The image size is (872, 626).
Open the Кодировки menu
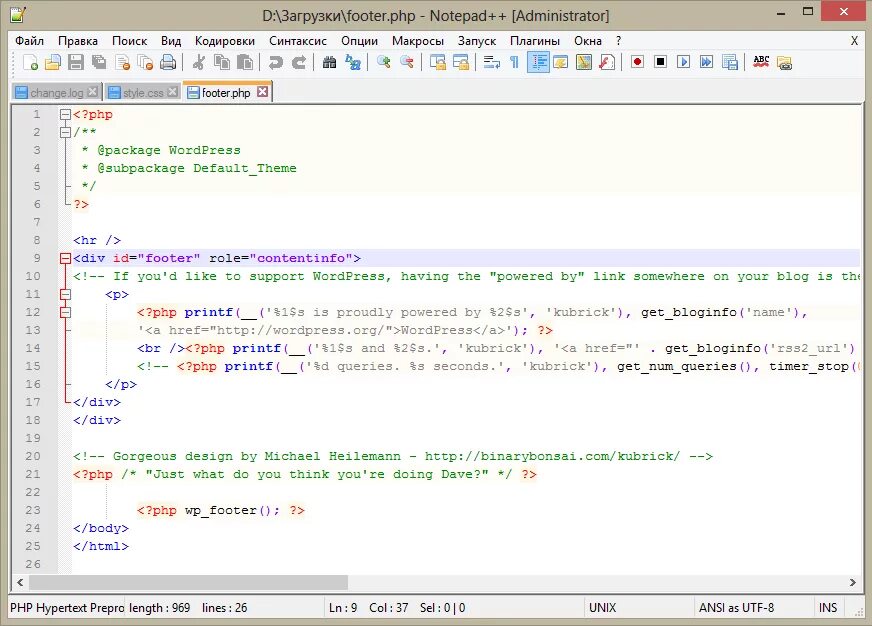pos(225,41)
